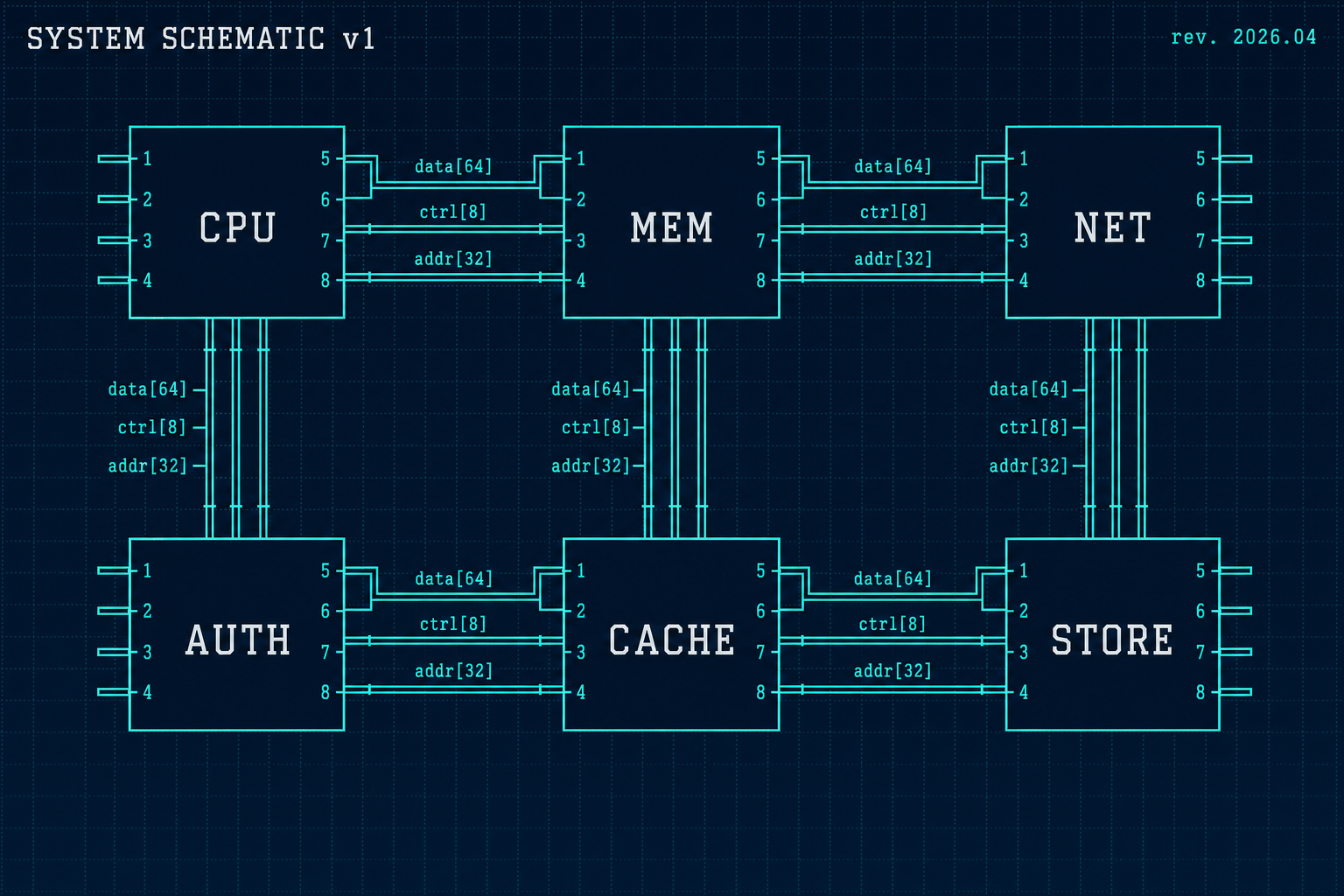Click the SYSTEM SCHEMATIC v1 title
Image resolution: width=1344 pixels, height=896 pixels.
coord(201,39)
